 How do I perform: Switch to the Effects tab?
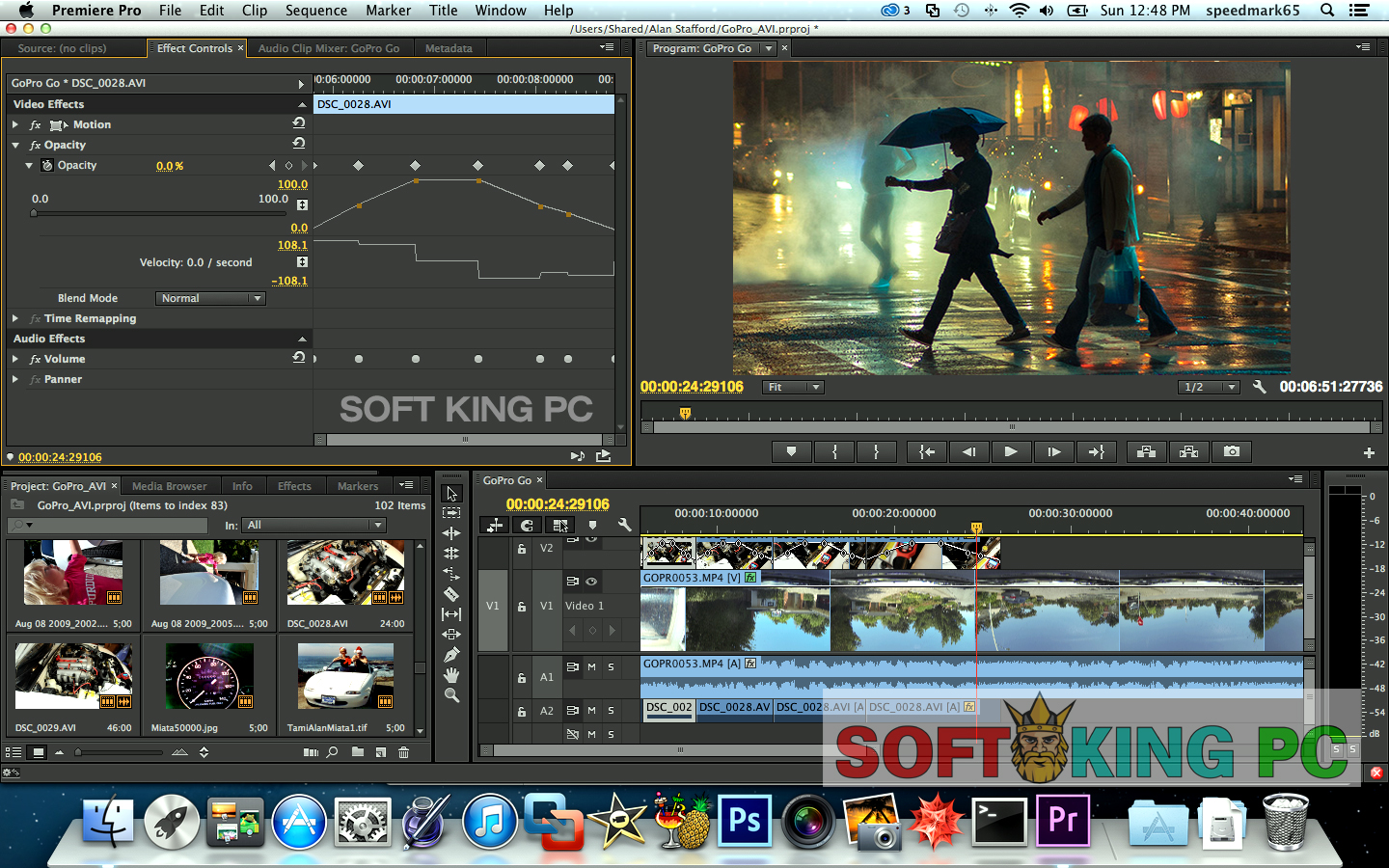coord(294,486)
